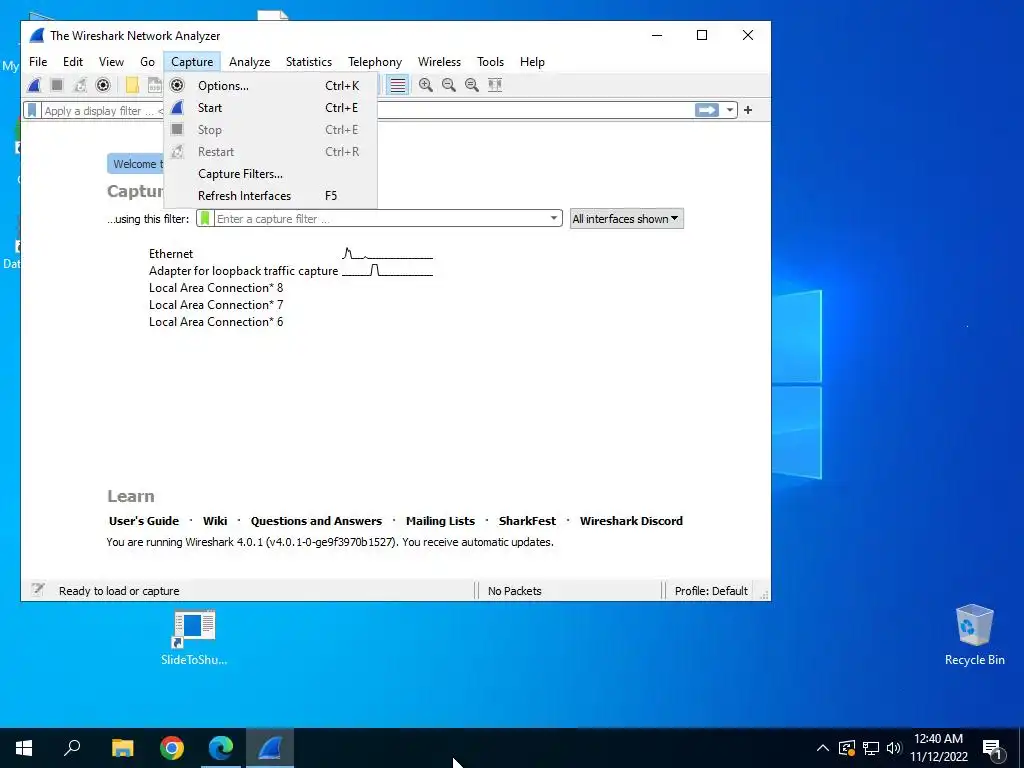Screen dimensions: 1024x768
Task: Open the File menu
Action: pos(38,61)
